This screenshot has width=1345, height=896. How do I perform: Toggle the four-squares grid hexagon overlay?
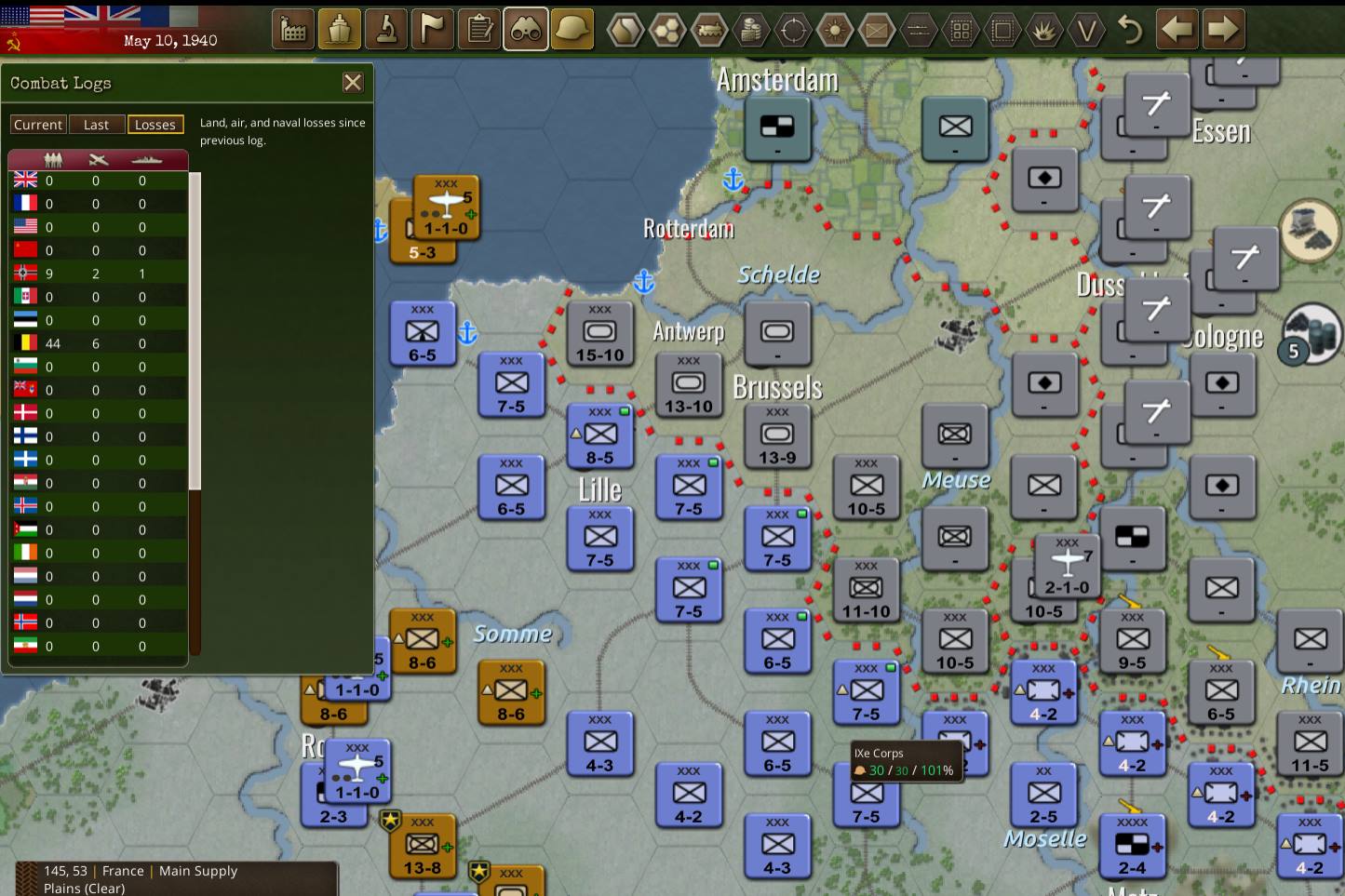tap(961, 31)
